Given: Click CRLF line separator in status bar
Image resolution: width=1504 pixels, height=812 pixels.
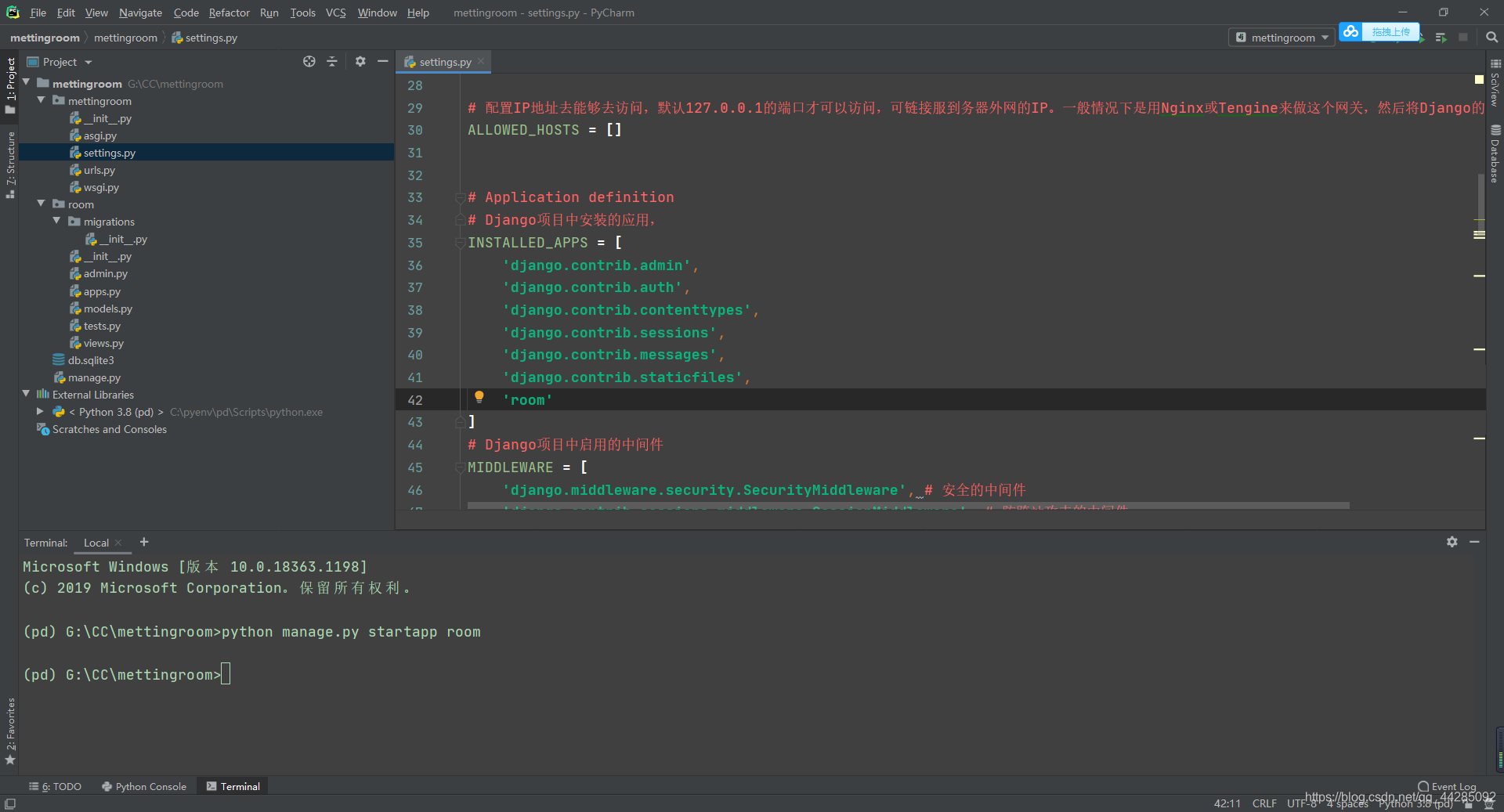Looking at the screenshot, I should [1264, 803].
